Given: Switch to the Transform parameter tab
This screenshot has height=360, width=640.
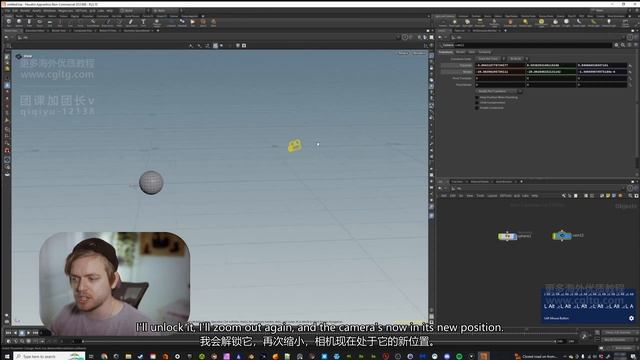Looking at the screenshot, I should (446, 52).
